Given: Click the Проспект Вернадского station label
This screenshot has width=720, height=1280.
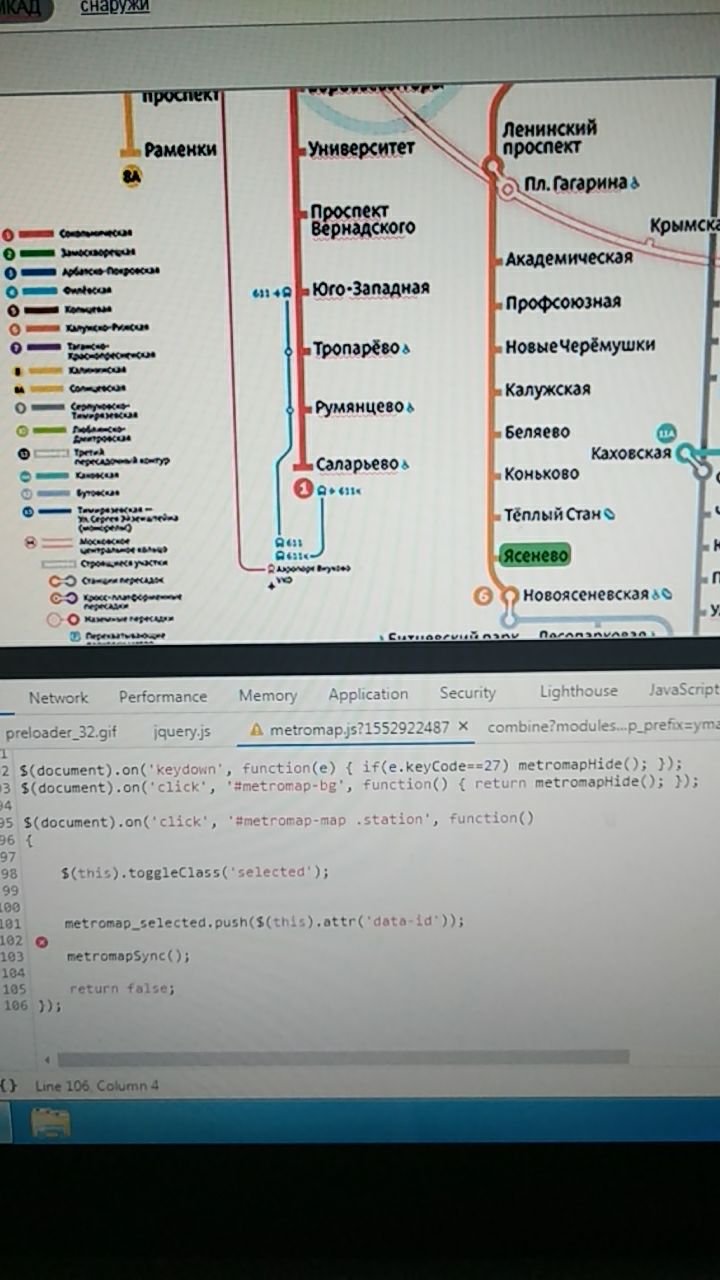Looking at the screenshot, I should tap(361, 219).
